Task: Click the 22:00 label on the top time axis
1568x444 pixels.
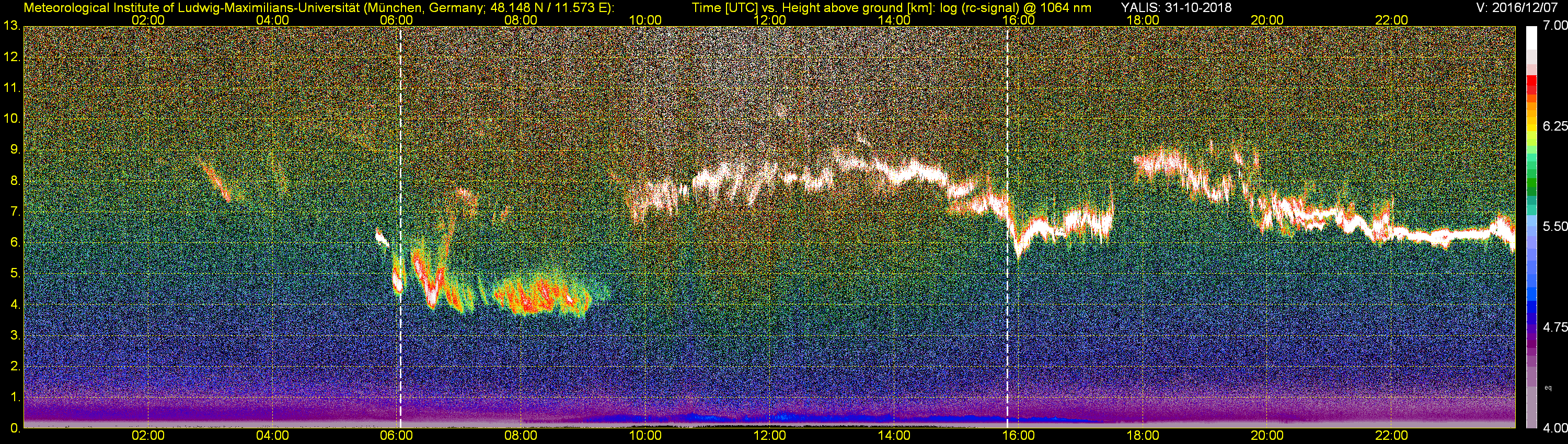Action: 1392,20
